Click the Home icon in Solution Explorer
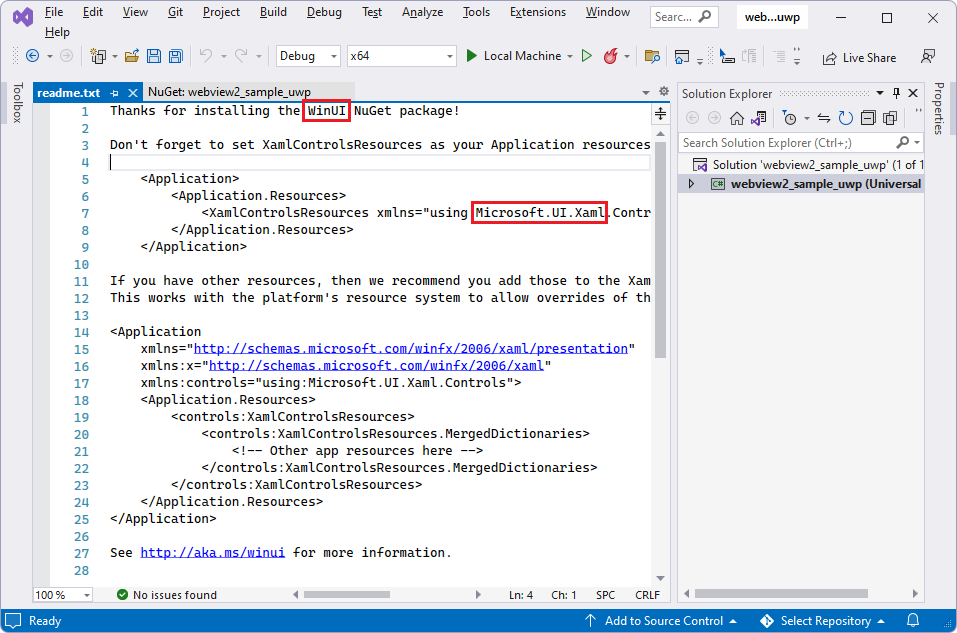The image size is (957, 633). pyautogui.click(x=737, y=118)
